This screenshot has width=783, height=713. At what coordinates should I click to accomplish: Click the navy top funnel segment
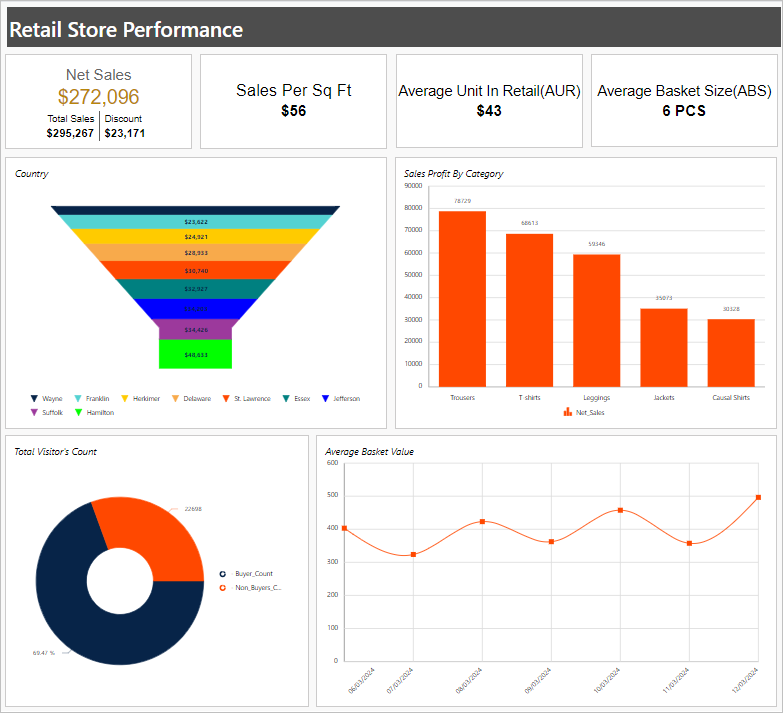(195, 210)
